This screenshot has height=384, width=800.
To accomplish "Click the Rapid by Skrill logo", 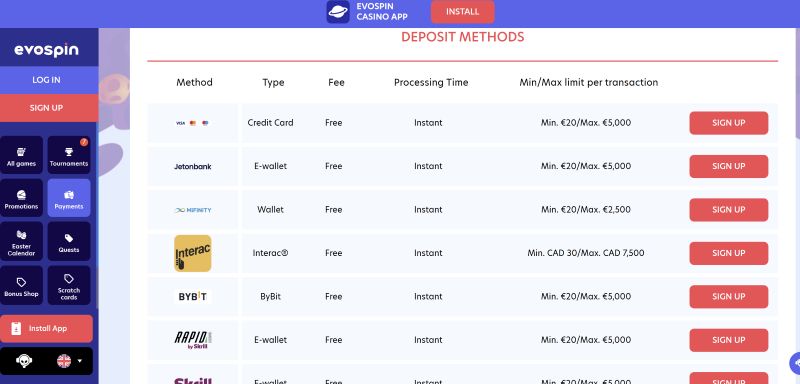I will pos(192,340).
